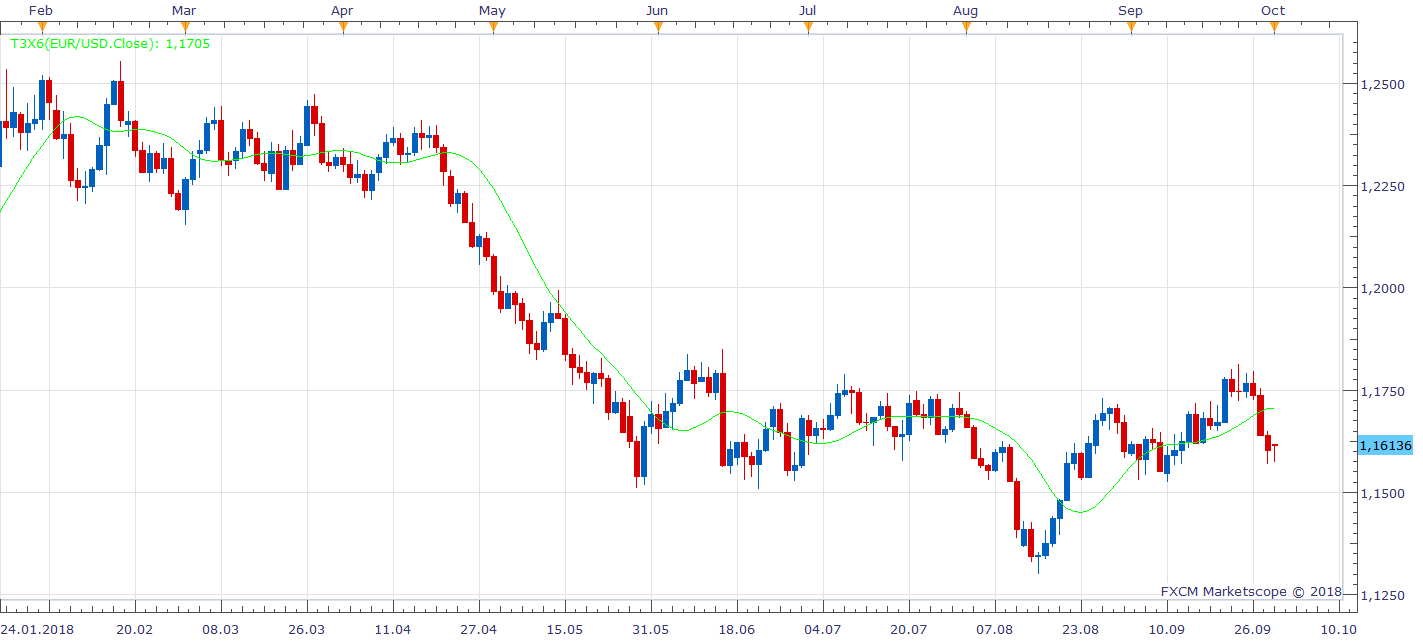Click the current price tag 1,16136
1423x642 pixels.
pyautogui.click(x=1384, y=445)
